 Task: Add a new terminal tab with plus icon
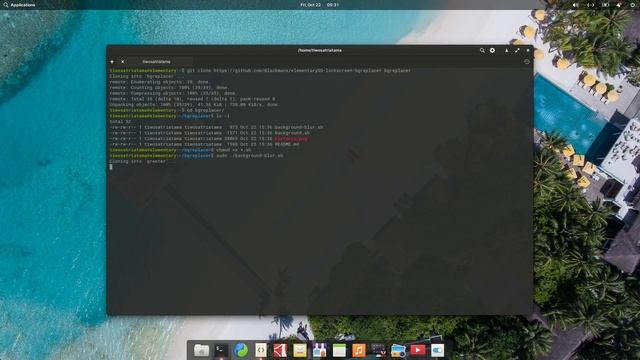(112, 62)
